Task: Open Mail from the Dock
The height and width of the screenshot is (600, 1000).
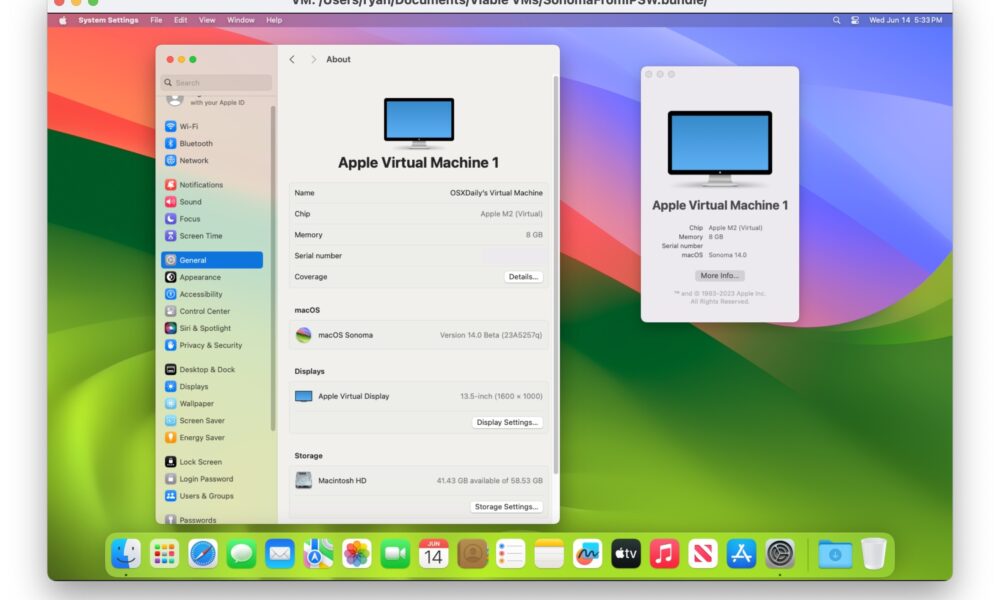Action: point(280,553)
